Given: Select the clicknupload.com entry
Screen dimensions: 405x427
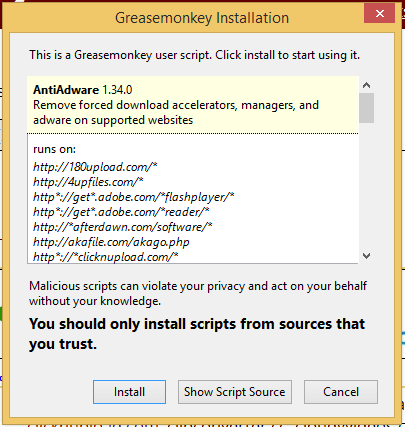Looking at the screenshot, I should point(106,257).
